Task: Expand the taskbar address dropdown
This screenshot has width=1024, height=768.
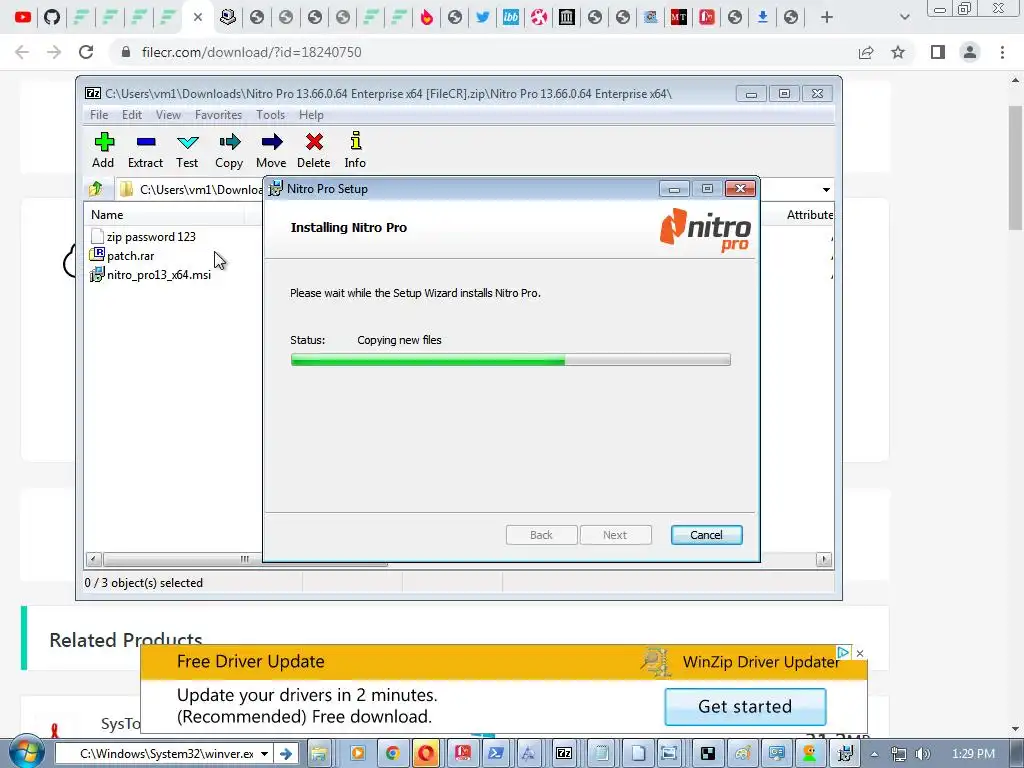Action: click(264, 754)
